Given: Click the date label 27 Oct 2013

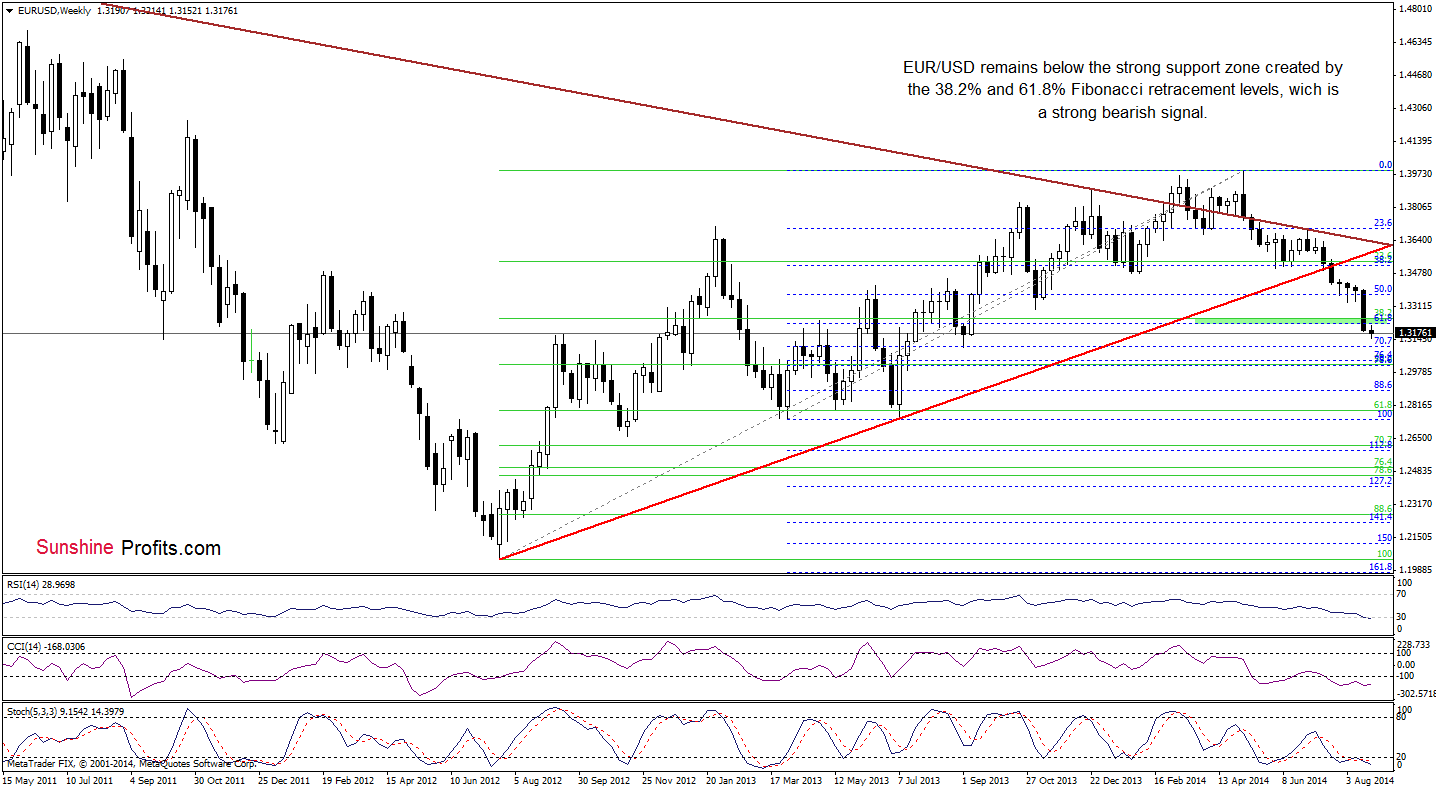Looking at the screenshot, I should (1054, 778).
